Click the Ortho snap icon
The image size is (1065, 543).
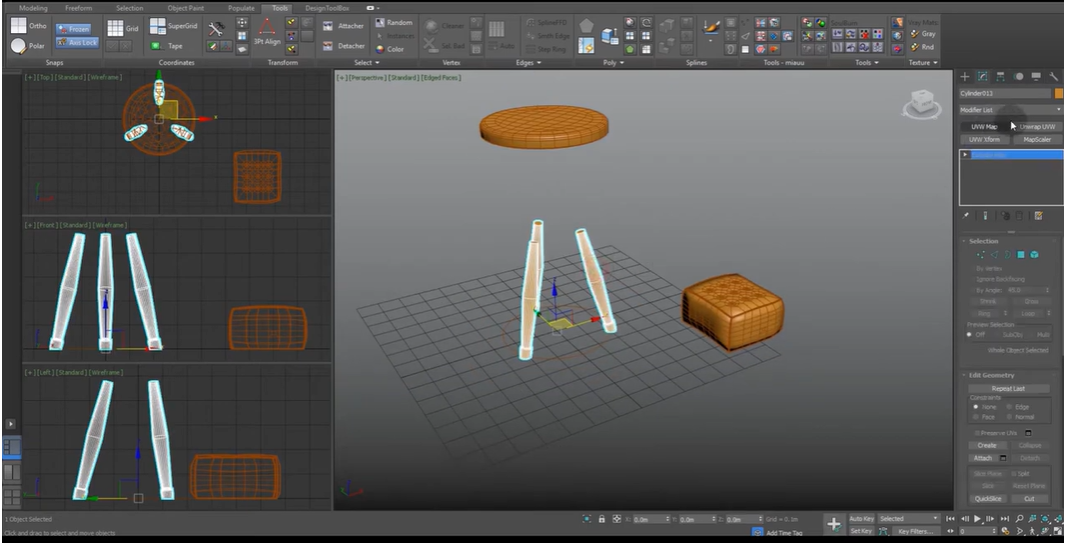click(19, 26)
